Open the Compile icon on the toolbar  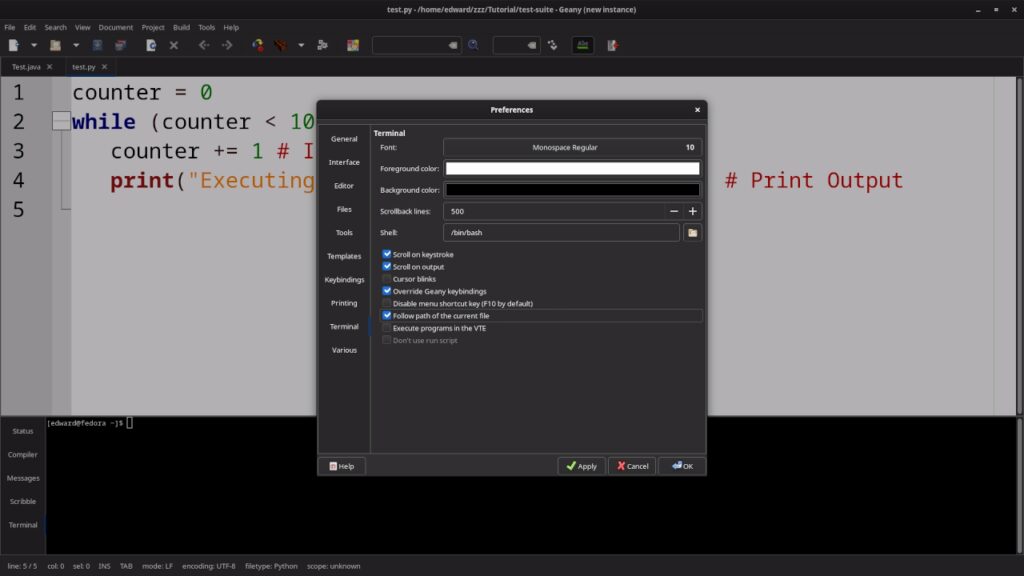click(257, 45)
